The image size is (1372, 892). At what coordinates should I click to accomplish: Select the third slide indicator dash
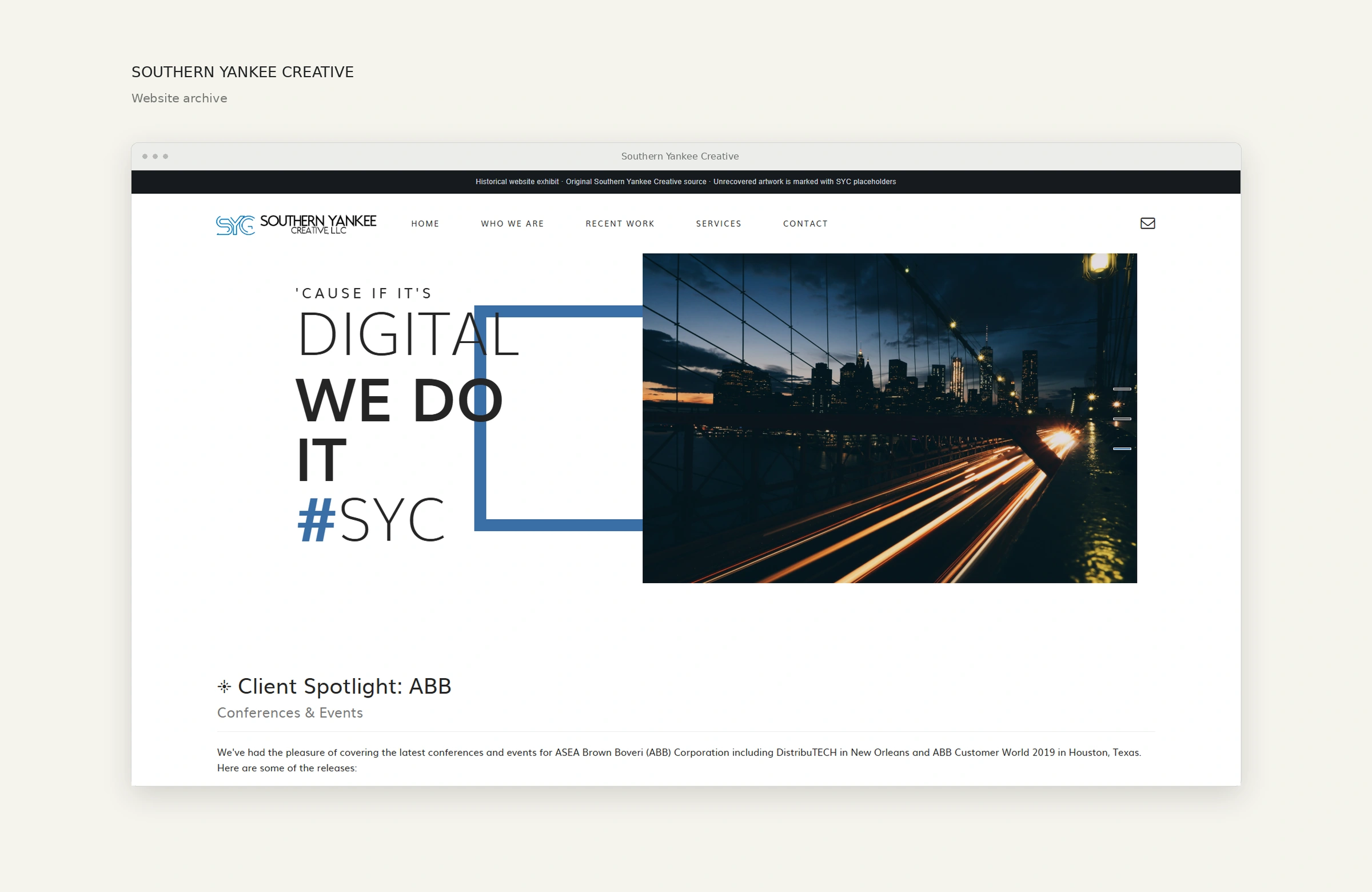coord(1121,448)
